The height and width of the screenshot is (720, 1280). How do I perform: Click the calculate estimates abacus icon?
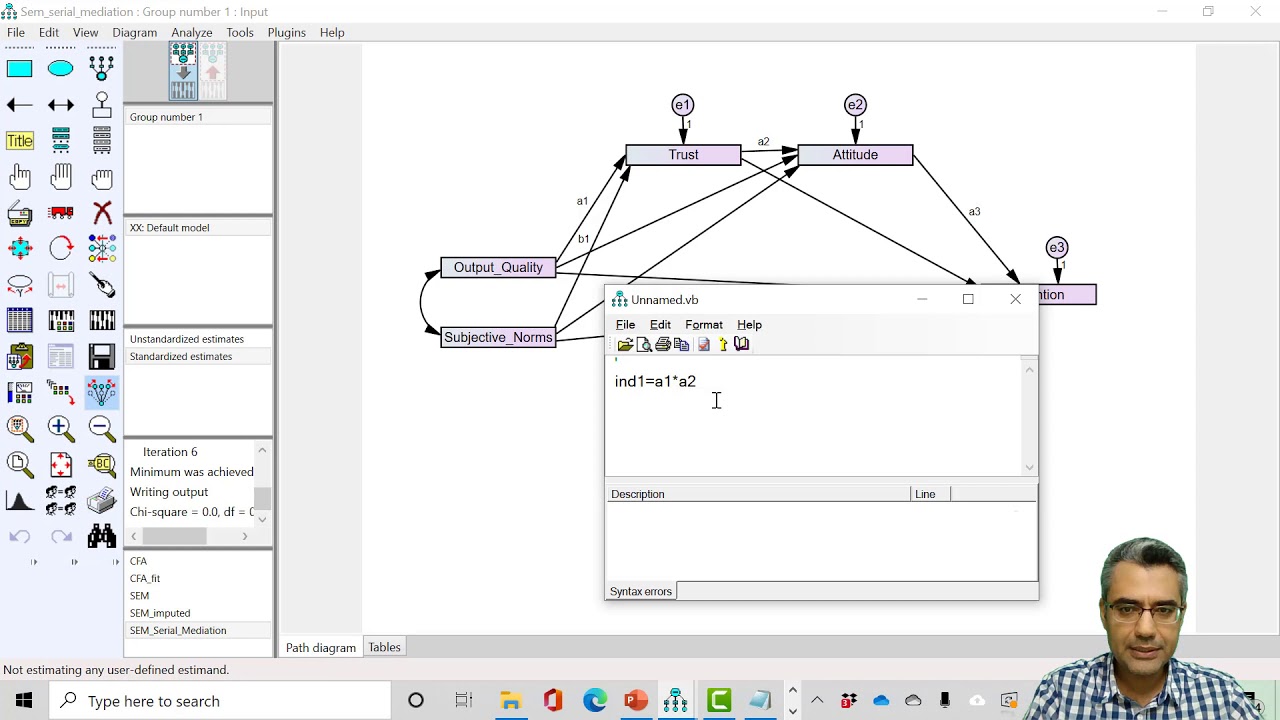pyautogui.click(x=102, y=321)
